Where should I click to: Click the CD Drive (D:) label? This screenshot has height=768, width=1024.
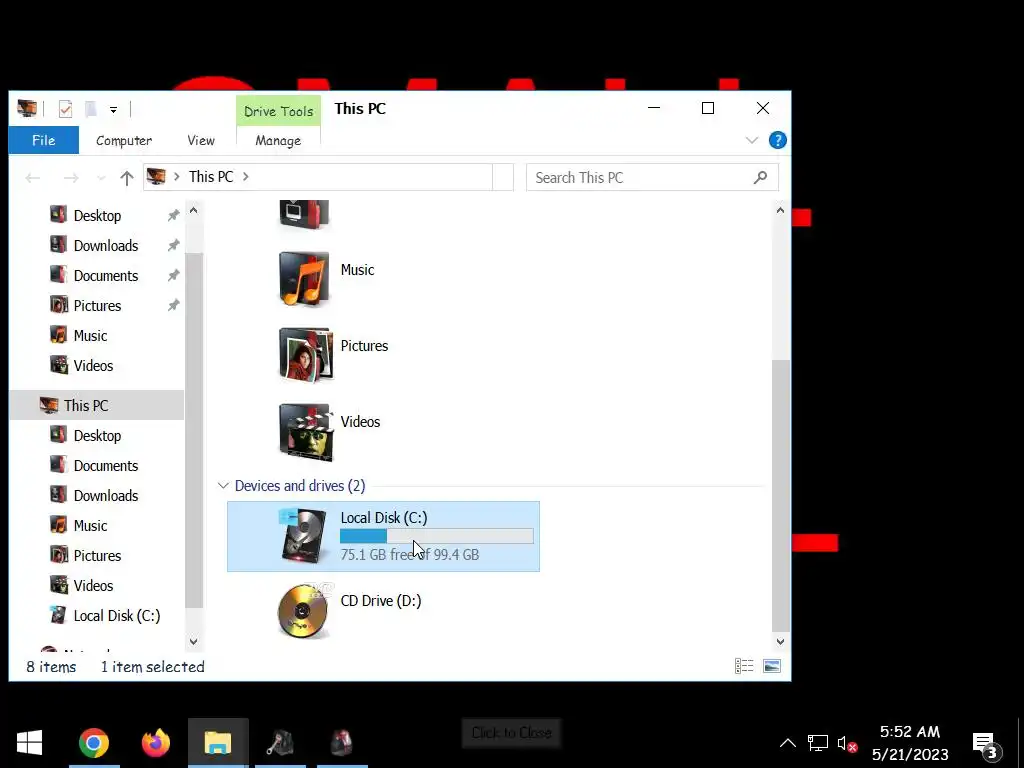[381, 601]
